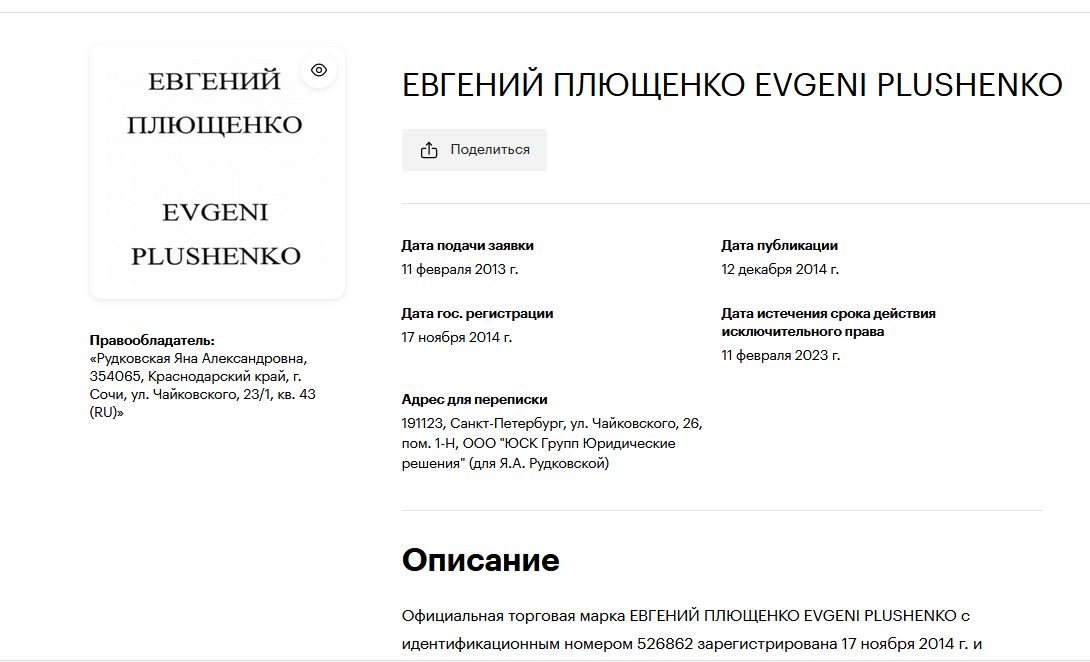
Task: Click the Адрес для переписки label
Action: click(x=474, y=399)
